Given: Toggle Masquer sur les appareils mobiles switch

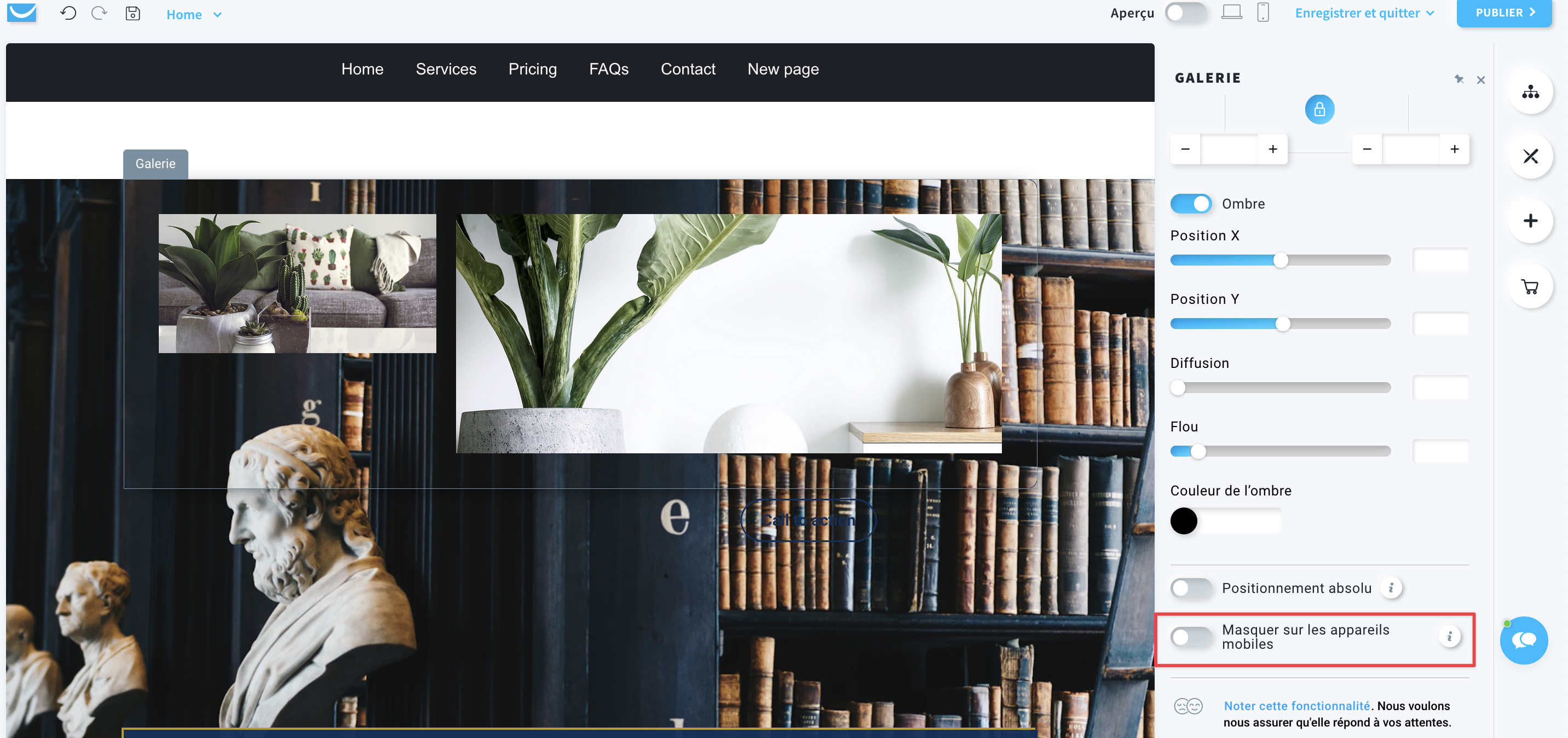Looking at the screenshot, I should (1193, 635).
